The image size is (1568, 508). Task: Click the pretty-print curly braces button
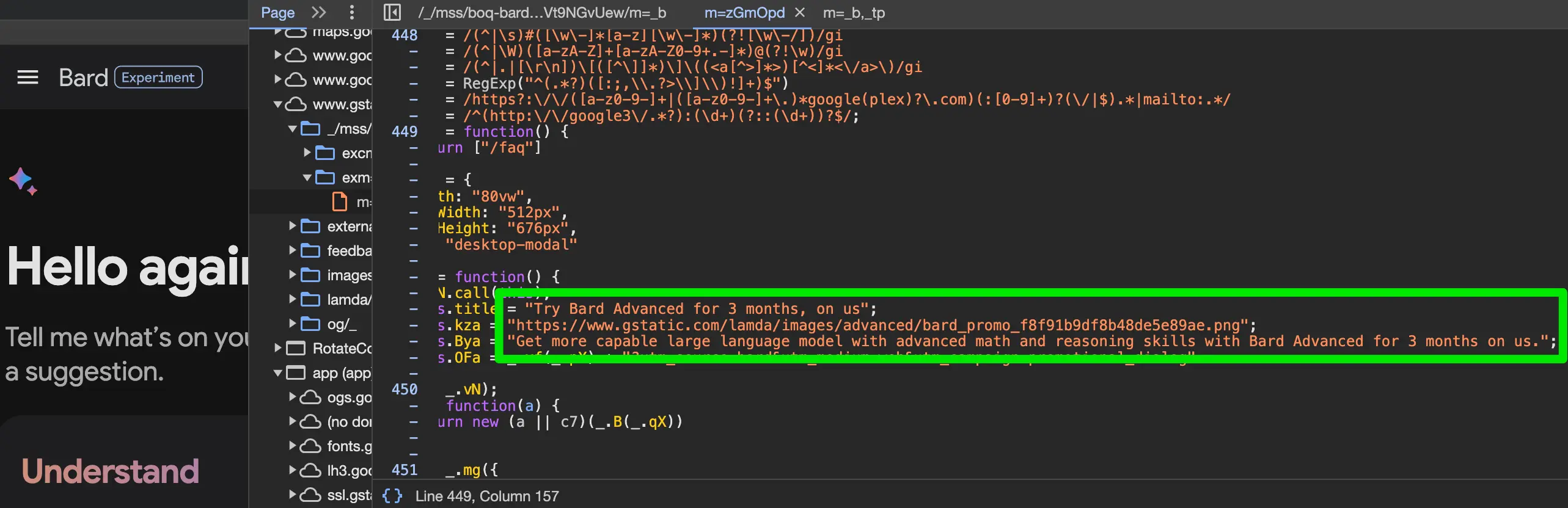[x=392, y=496]
